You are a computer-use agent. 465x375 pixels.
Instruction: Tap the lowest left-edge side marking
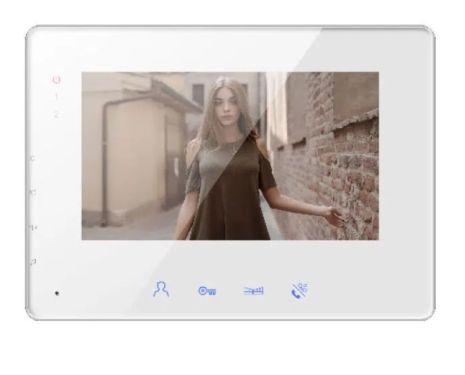[x=33, y=262]
